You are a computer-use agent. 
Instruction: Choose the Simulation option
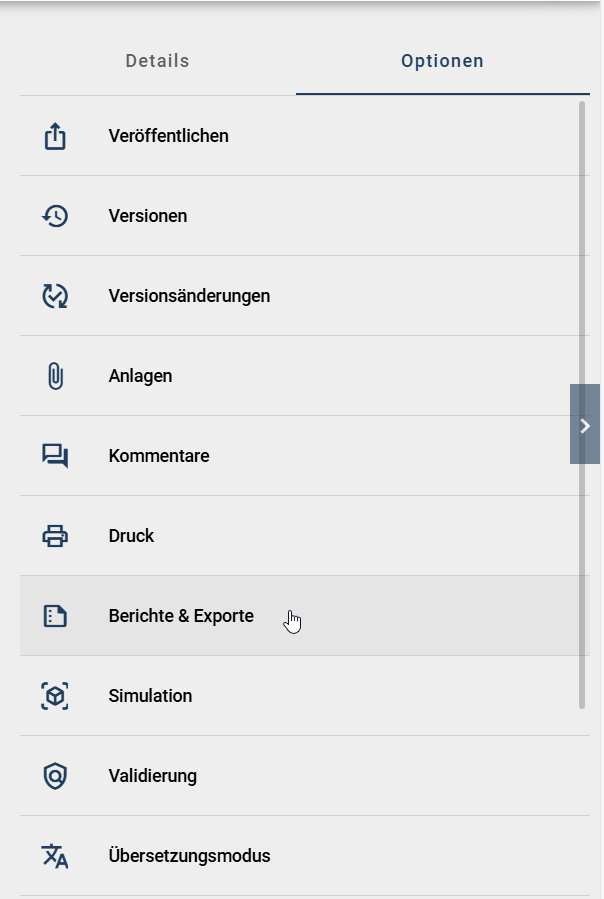tap(151, 696)
